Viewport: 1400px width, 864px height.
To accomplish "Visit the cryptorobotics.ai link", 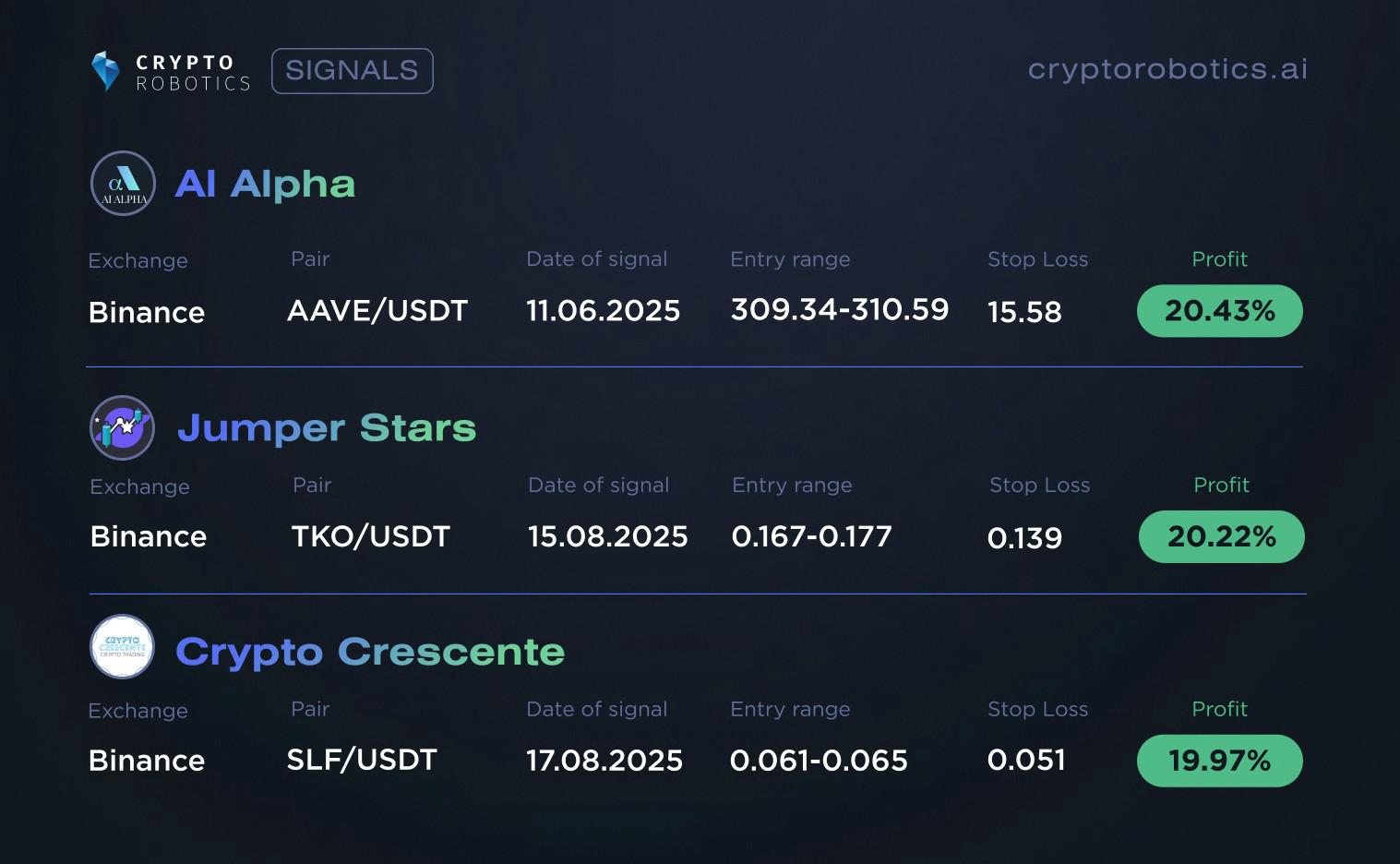I will pyautogui.click(x=1167, y=69).
